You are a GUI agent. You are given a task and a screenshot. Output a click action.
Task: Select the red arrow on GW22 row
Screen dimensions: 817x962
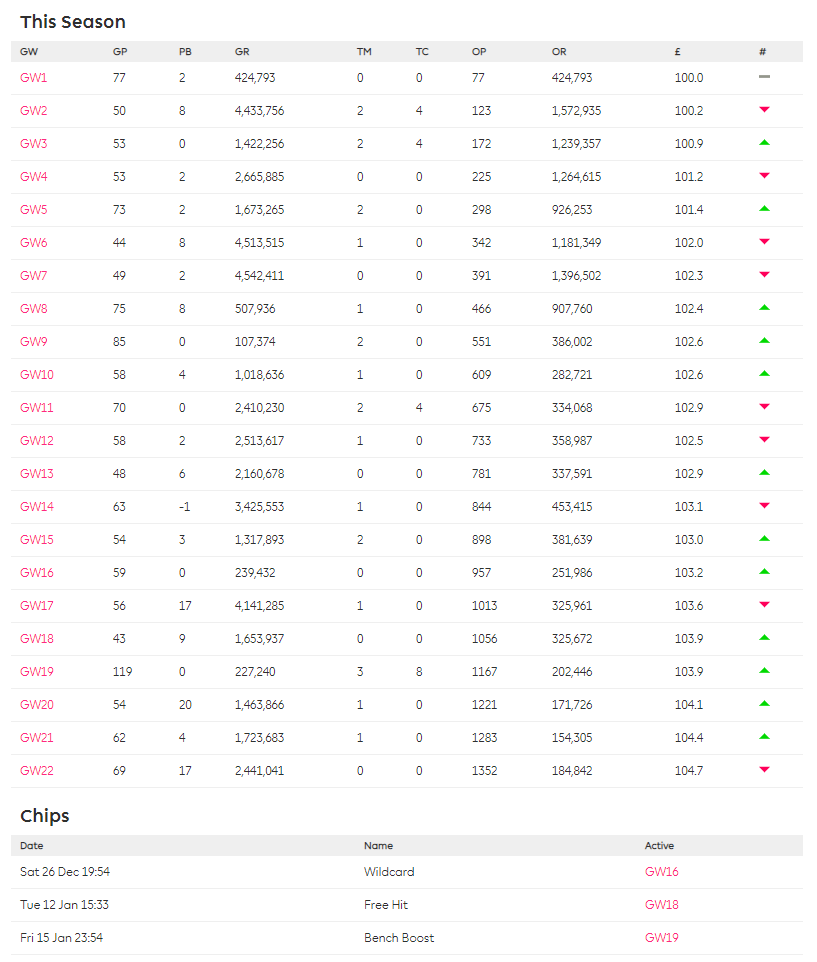point(765,770)
